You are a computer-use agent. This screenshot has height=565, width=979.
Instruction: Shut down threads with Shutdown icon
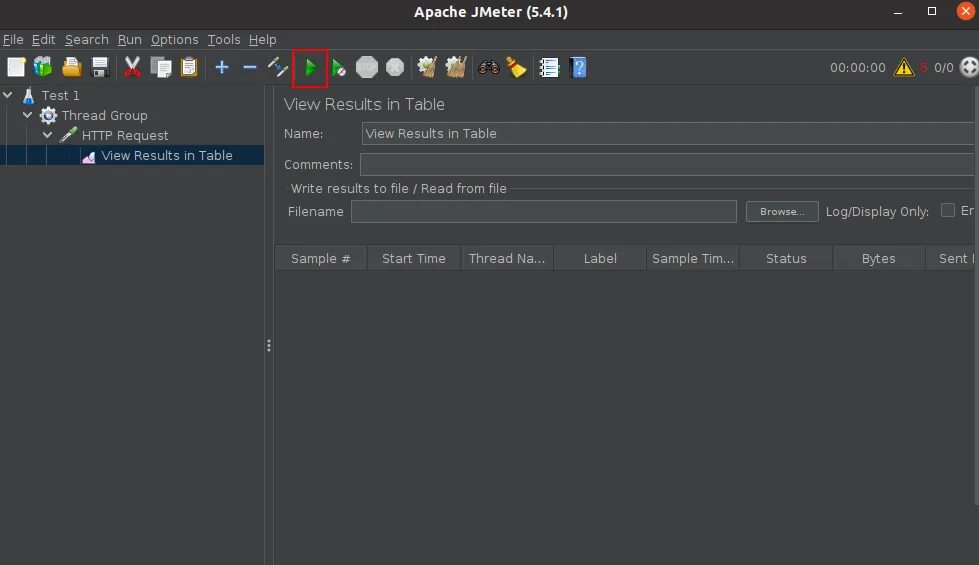395,67
